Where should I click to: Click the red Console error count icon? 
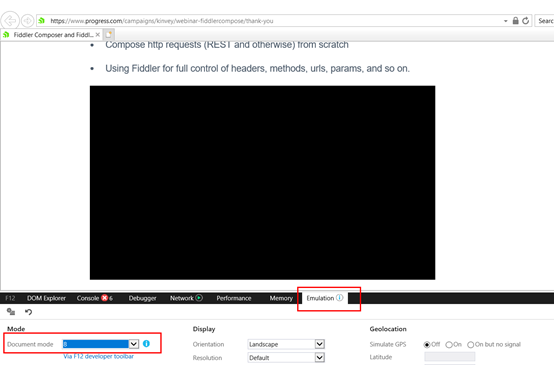click(x=105, y=298)
